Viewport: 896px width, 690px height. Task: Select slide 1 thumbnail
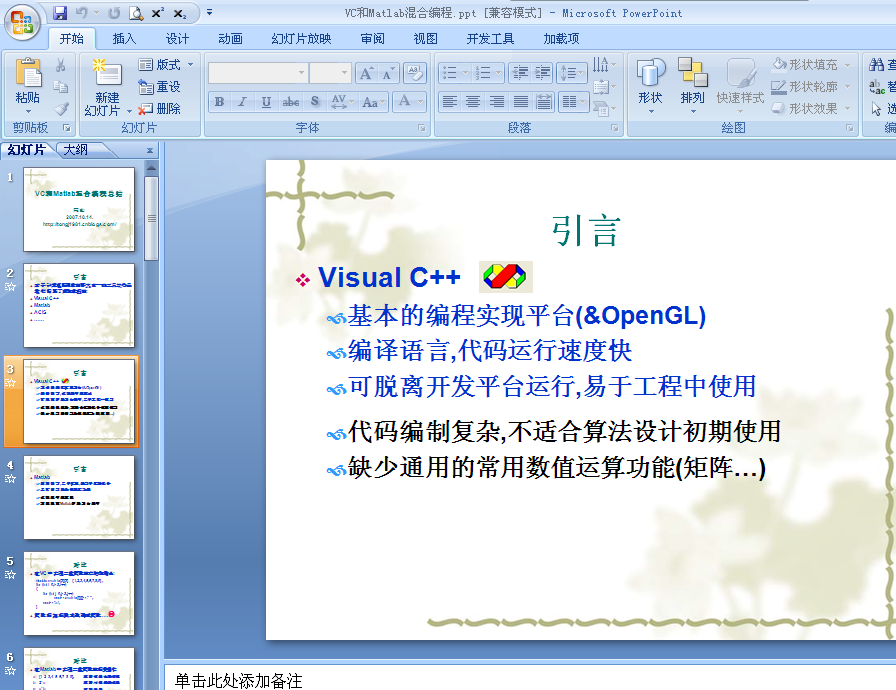click(x=79, y=209)
